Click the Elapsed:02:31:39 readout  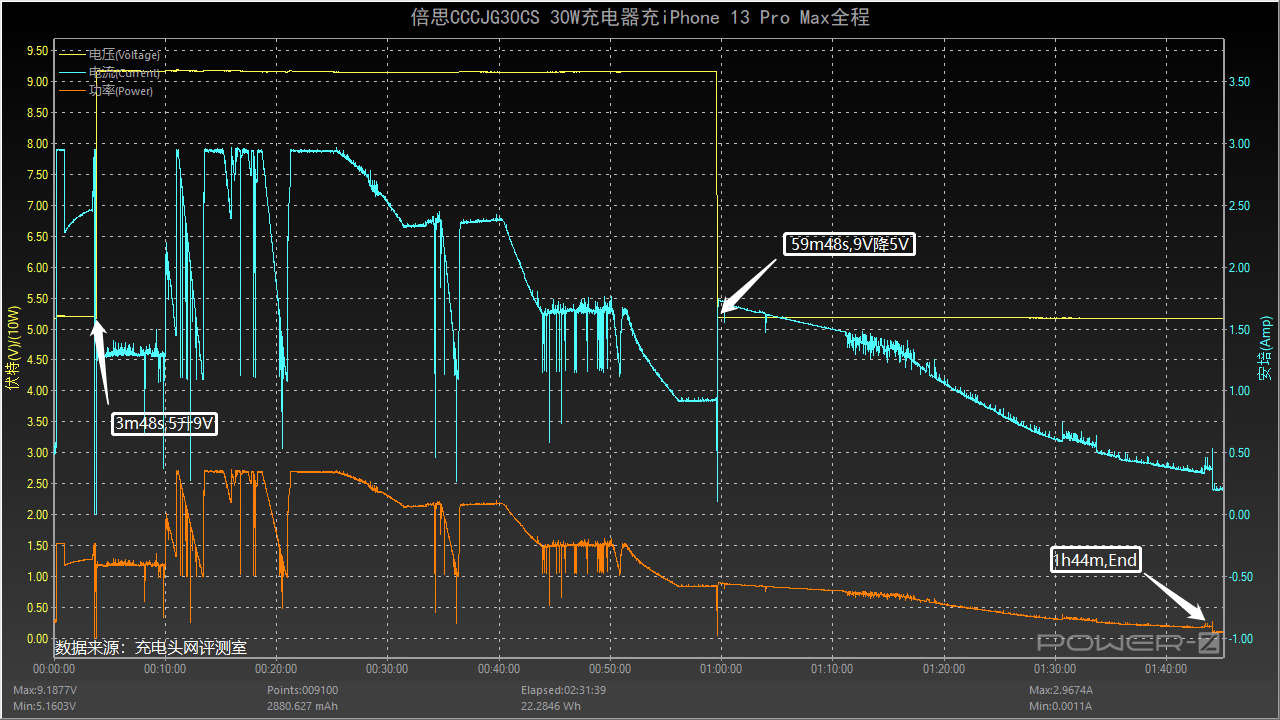point(564,690)
